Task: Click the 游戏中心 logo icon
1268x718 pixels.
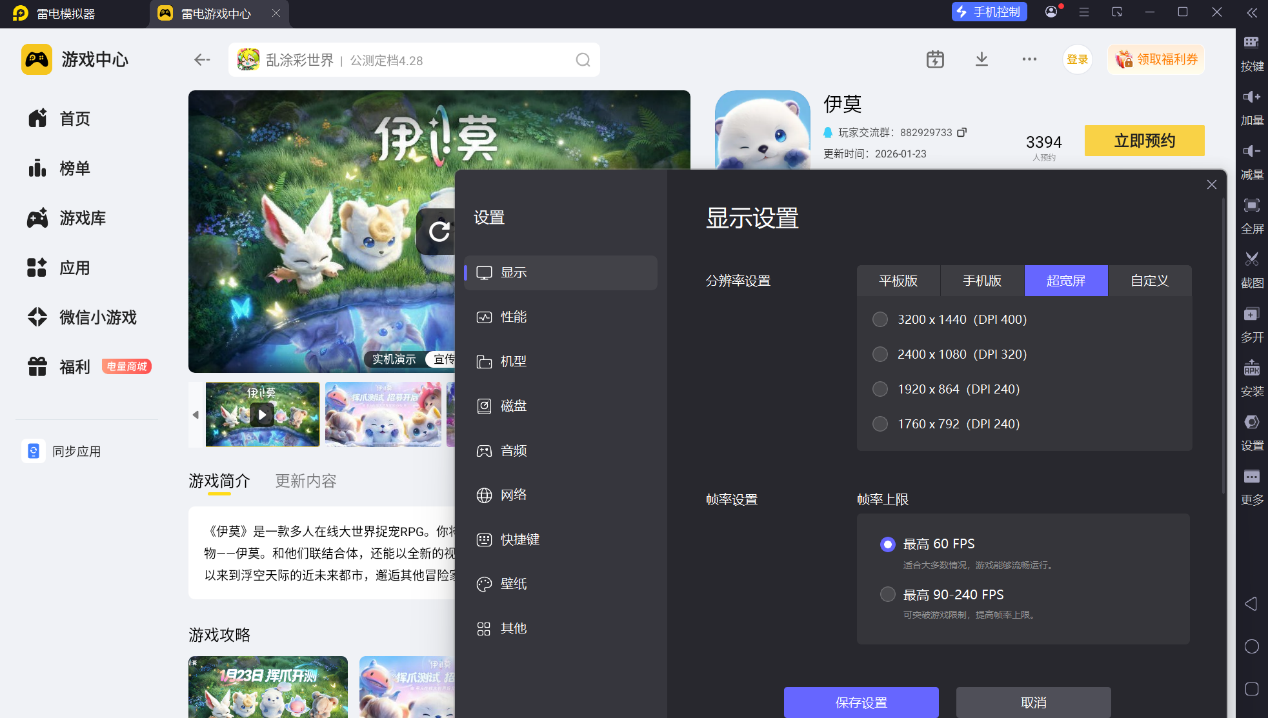Action: pos(37,59)
